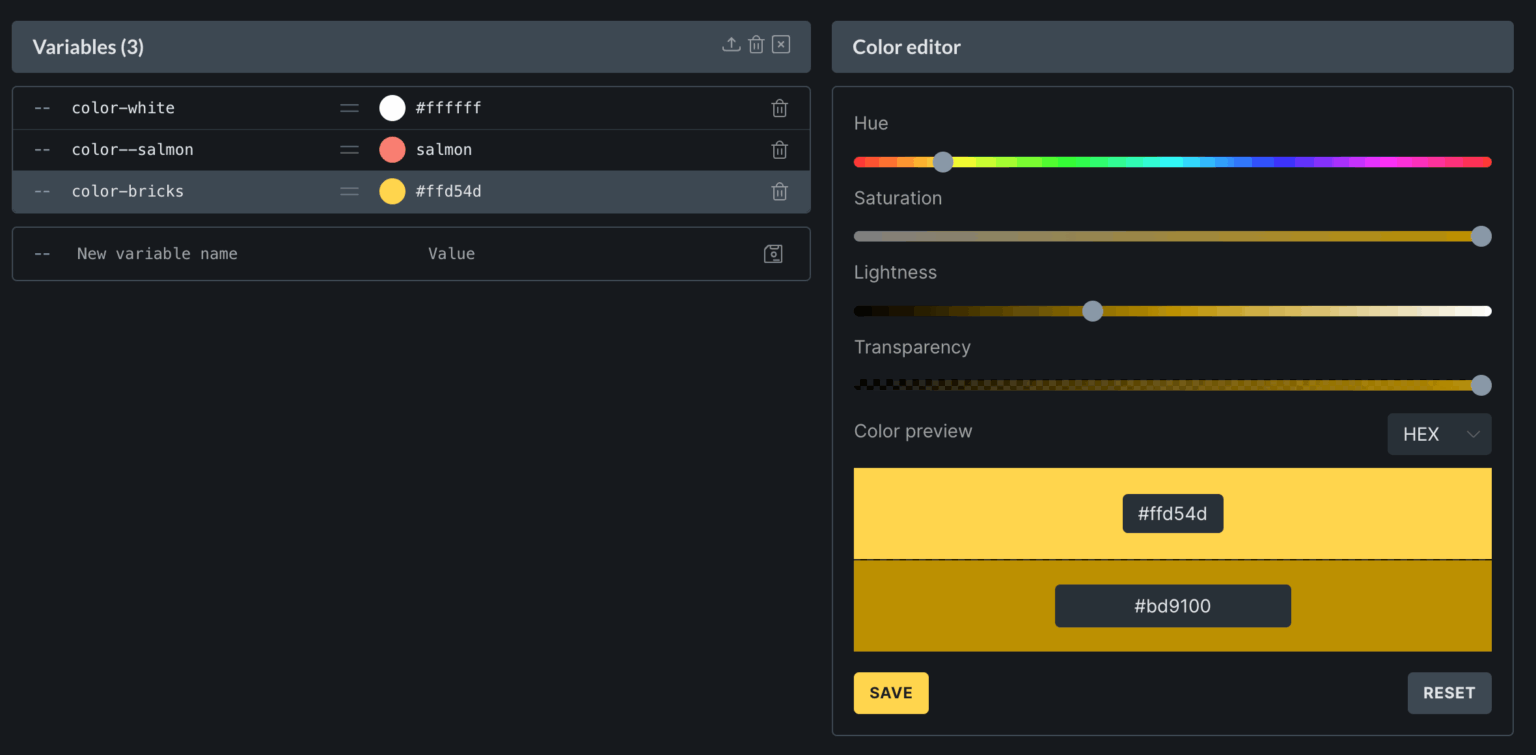This screenshot has width=1536, height=755.
Task: Export variables using the upload icon
Action: pyautogui.click(x=731, y=44)
